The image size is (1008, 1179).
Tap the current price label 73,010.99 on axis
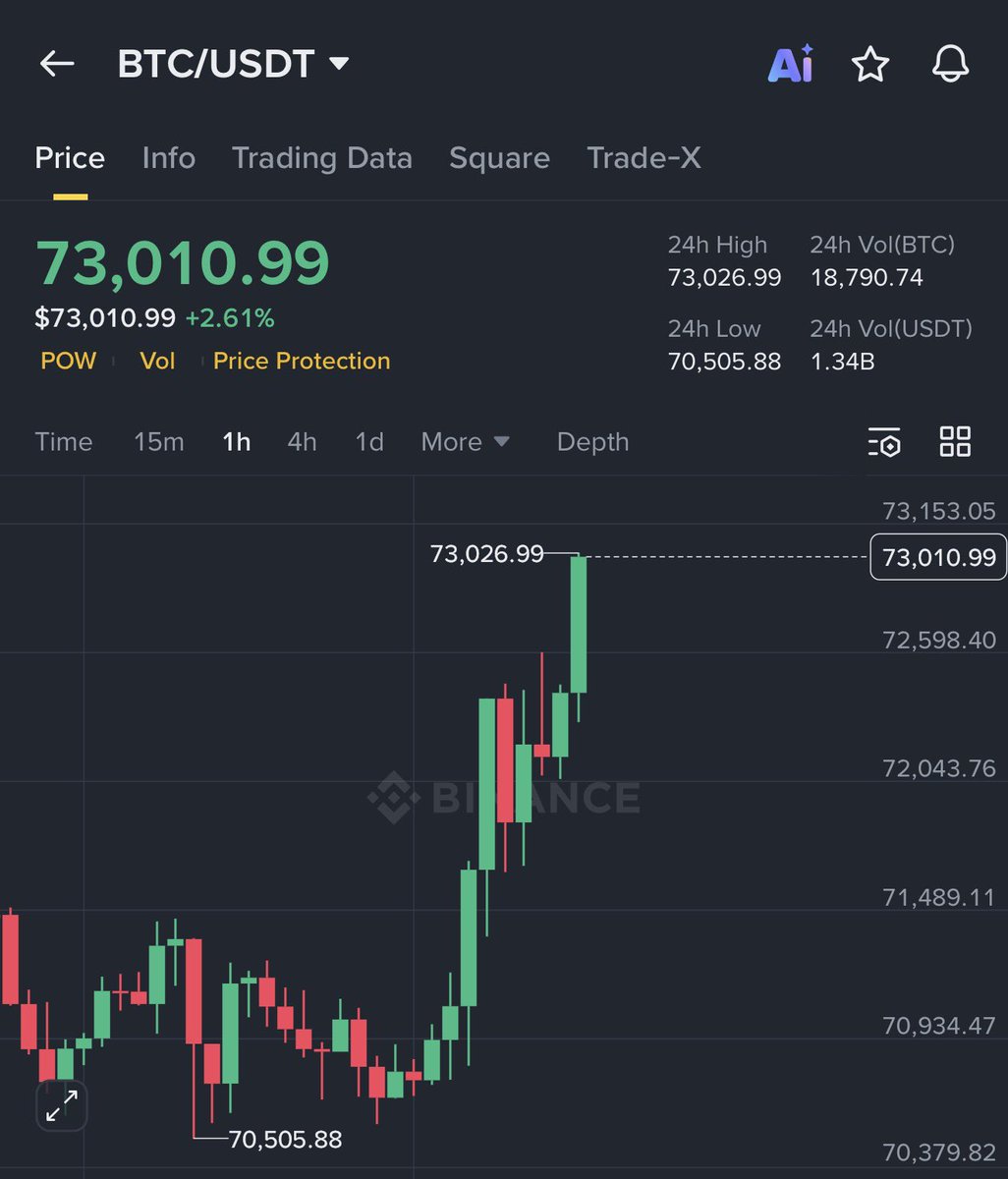(x=938, y=558)
